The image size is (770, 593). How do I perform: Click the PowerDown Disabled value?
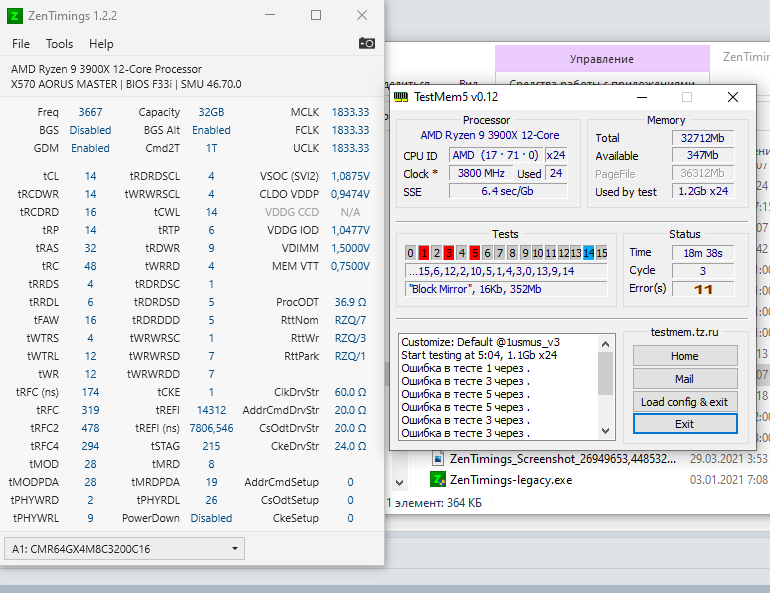click(x=211, y=518)
